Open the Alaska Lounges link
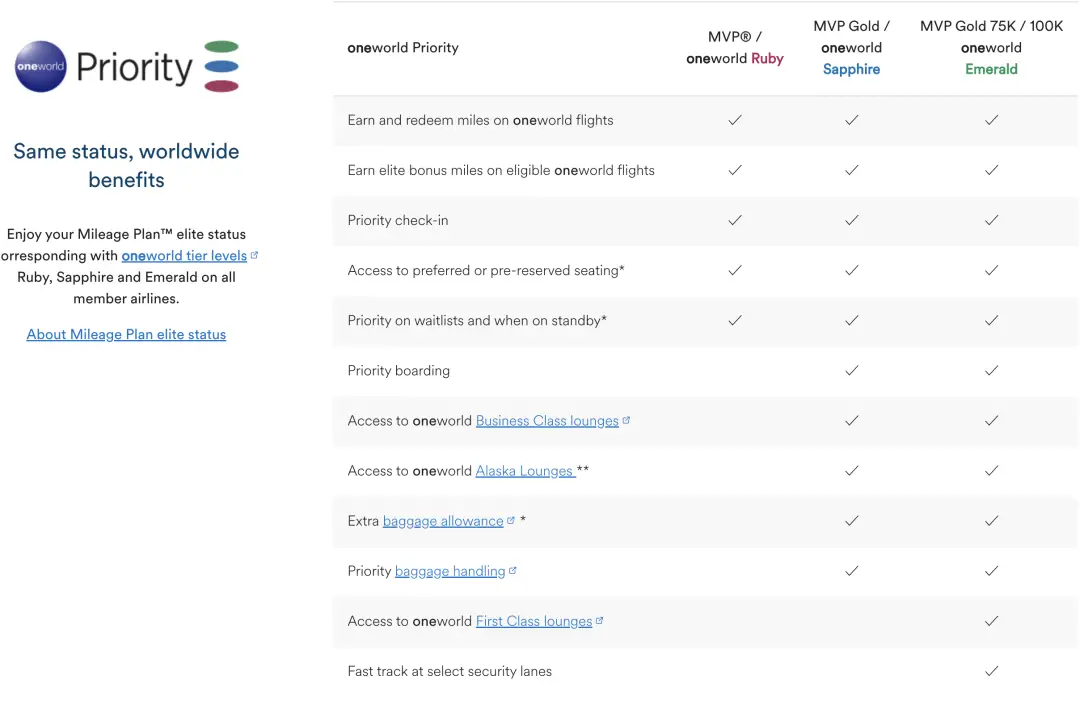 pos(524,471)
